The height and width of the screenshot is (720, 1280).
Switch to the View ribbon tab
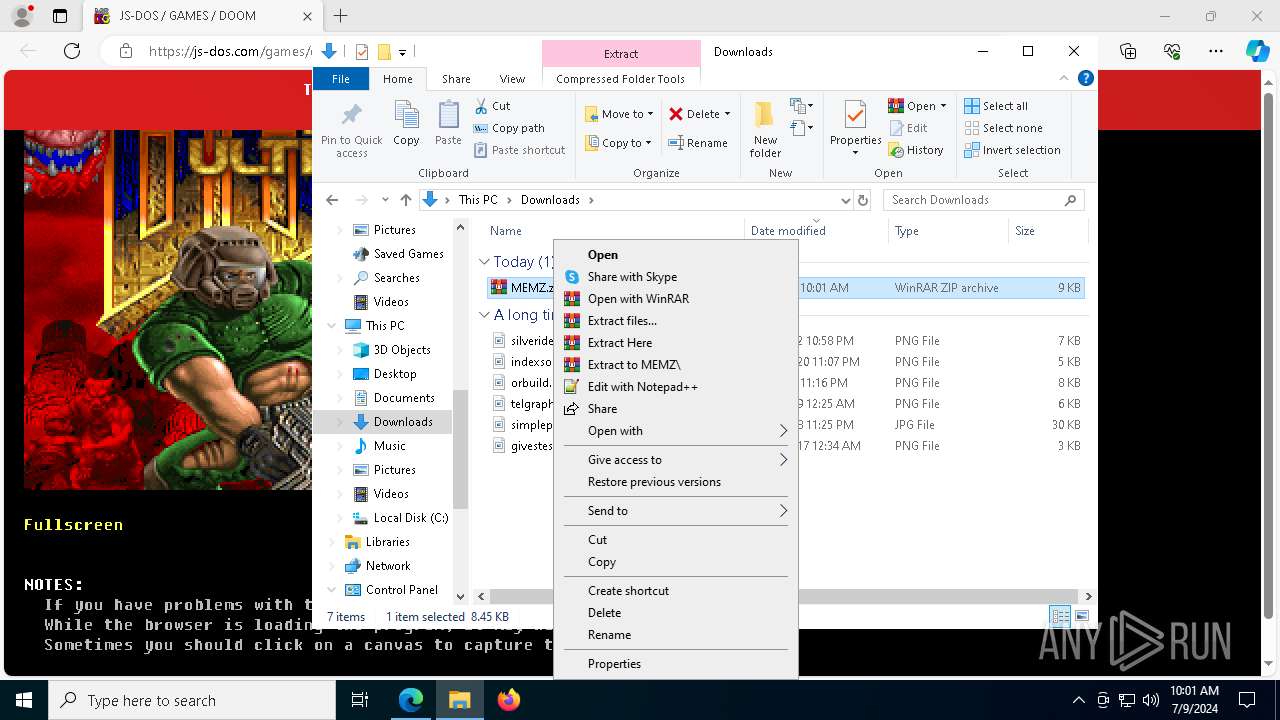512,79
